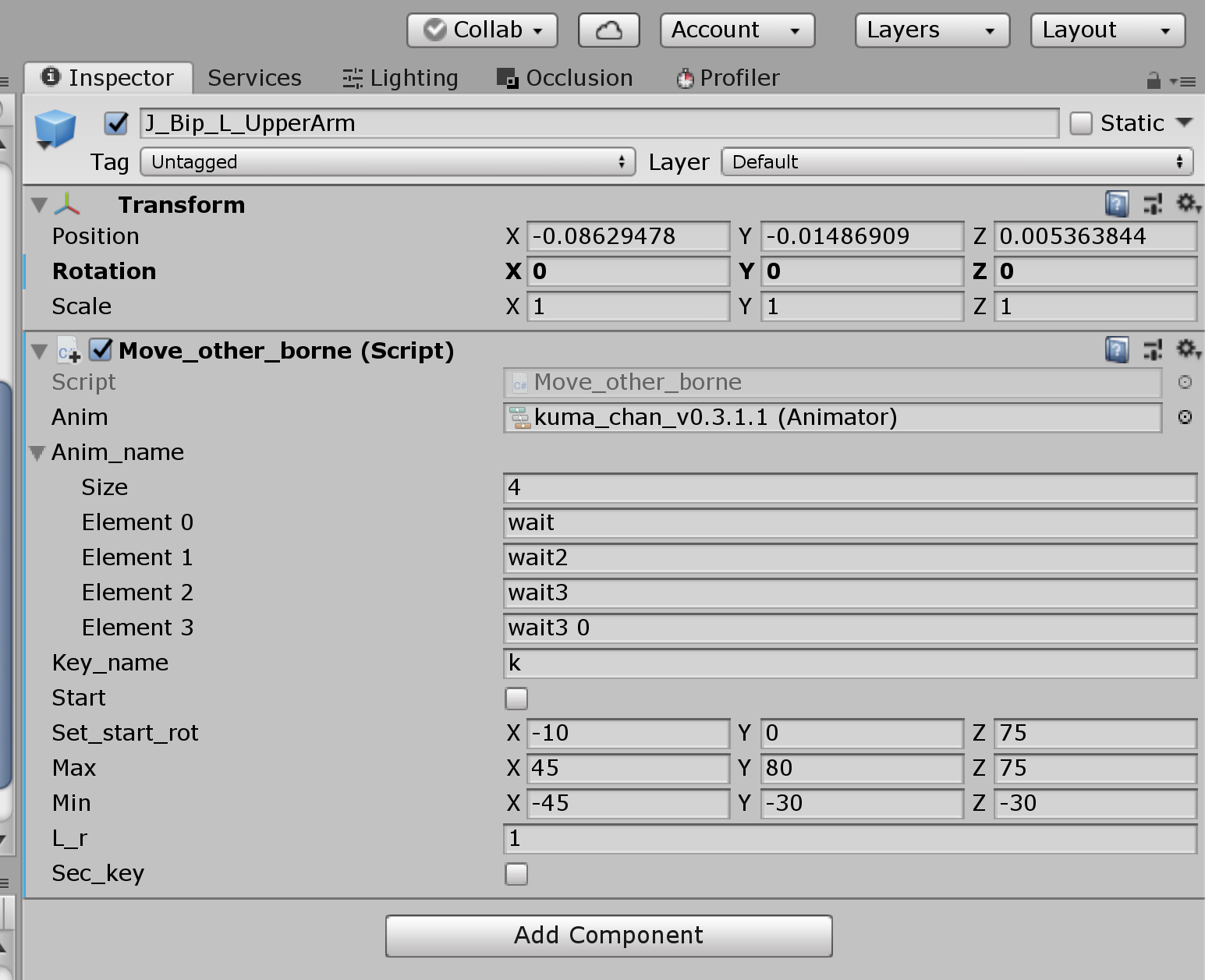Click the Max X field showing 45
1205x980 pixels.
coord(628,768)
